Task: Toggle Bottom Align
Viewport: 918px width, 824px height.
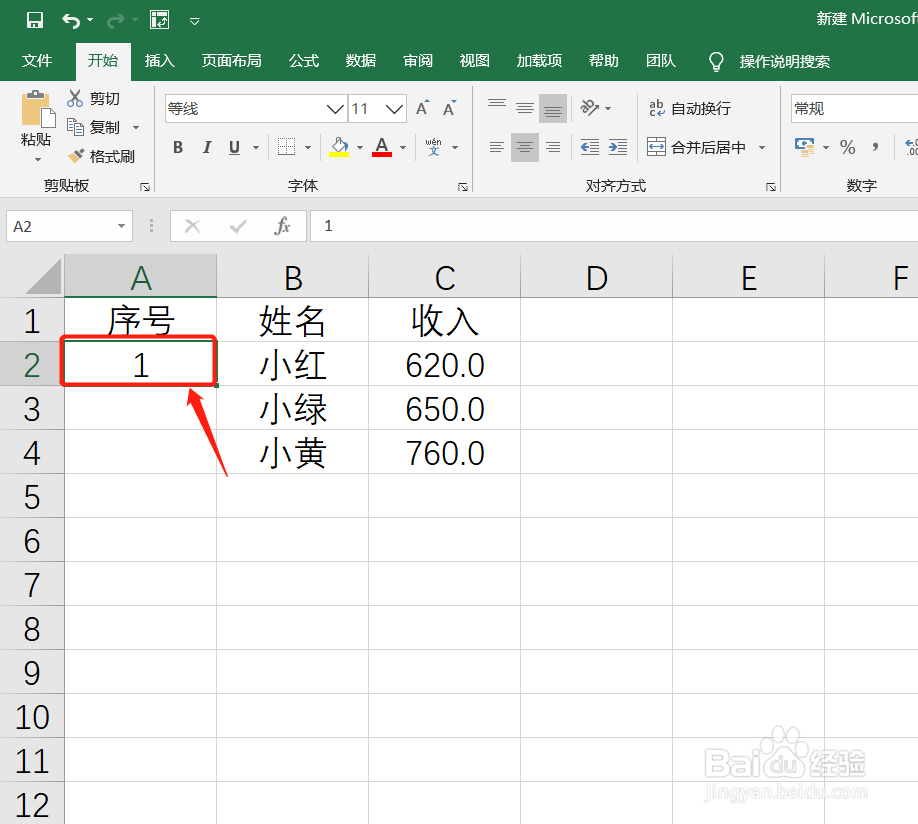Action: [x=553, y=108]
